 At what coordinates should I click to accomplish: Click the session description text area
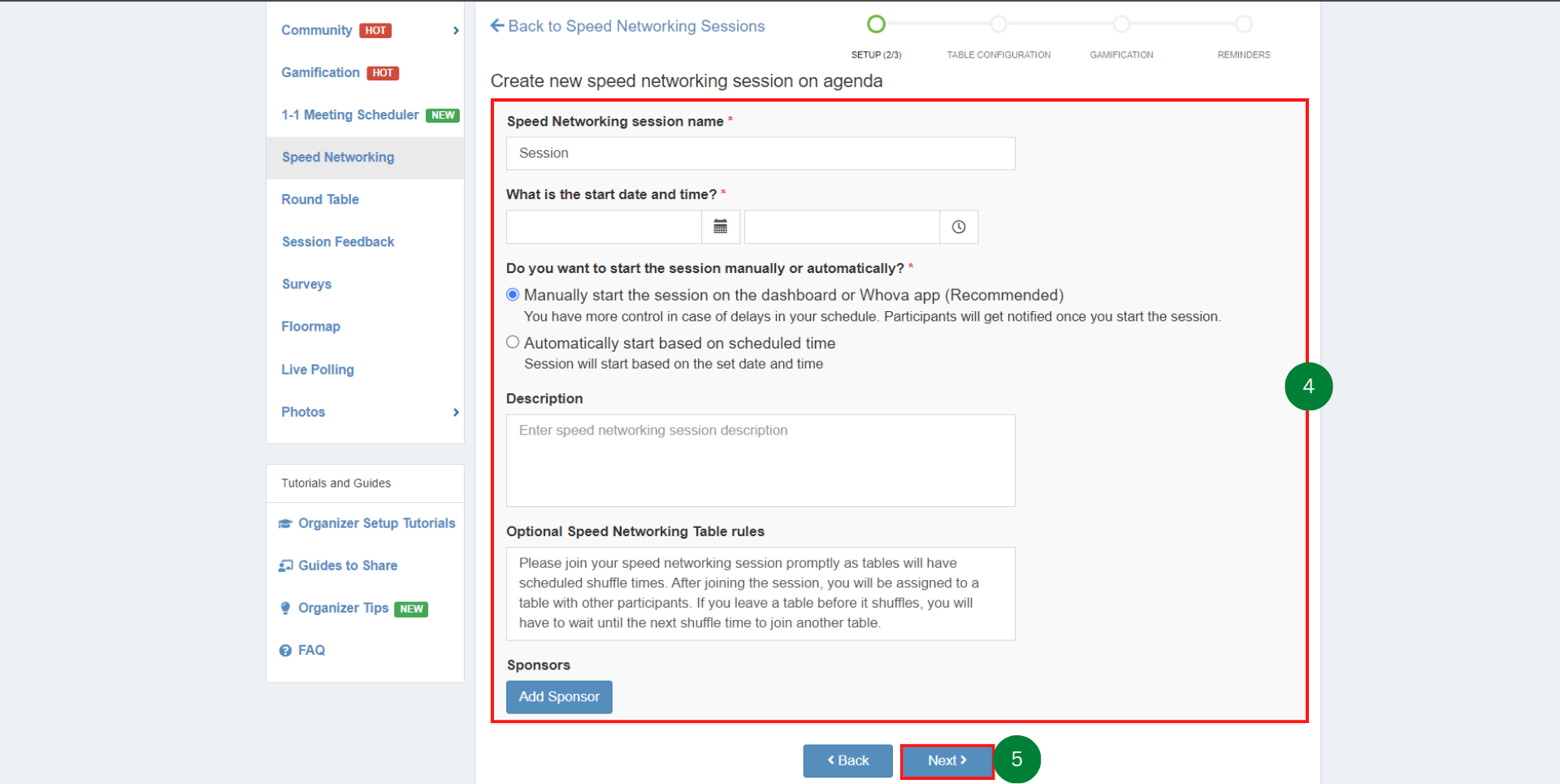tap(760, 460)
